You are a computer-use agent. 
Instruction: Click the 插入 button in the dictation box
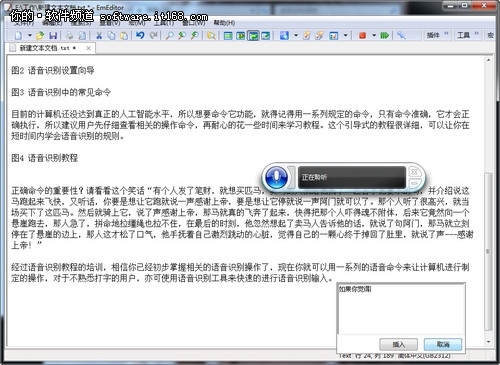click(x=399, y=344)
